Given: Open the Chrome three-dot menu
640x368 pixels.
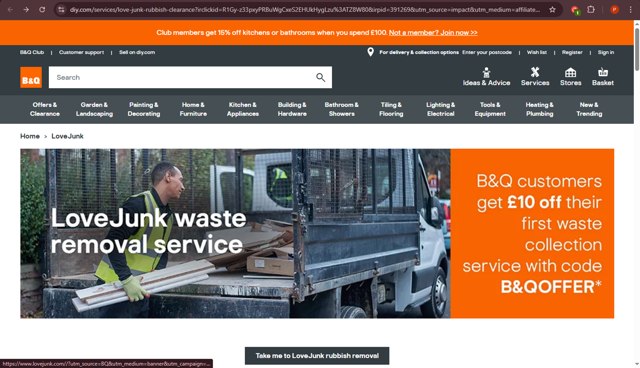Looking at the screenshot, I should pos(630,9).
